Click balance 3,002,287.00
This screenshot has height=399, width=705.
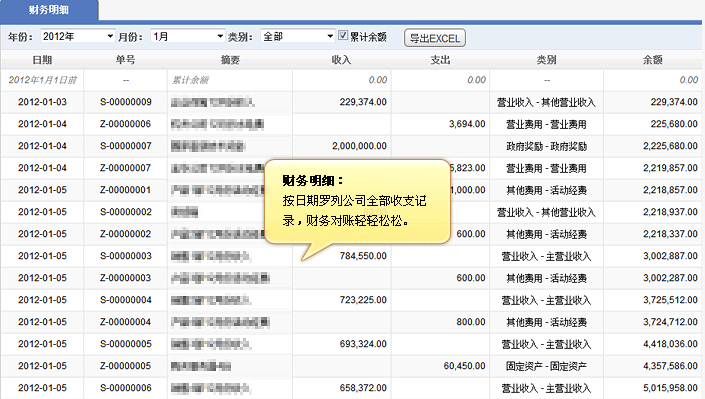pyautogui.click(x=670, y=278)
